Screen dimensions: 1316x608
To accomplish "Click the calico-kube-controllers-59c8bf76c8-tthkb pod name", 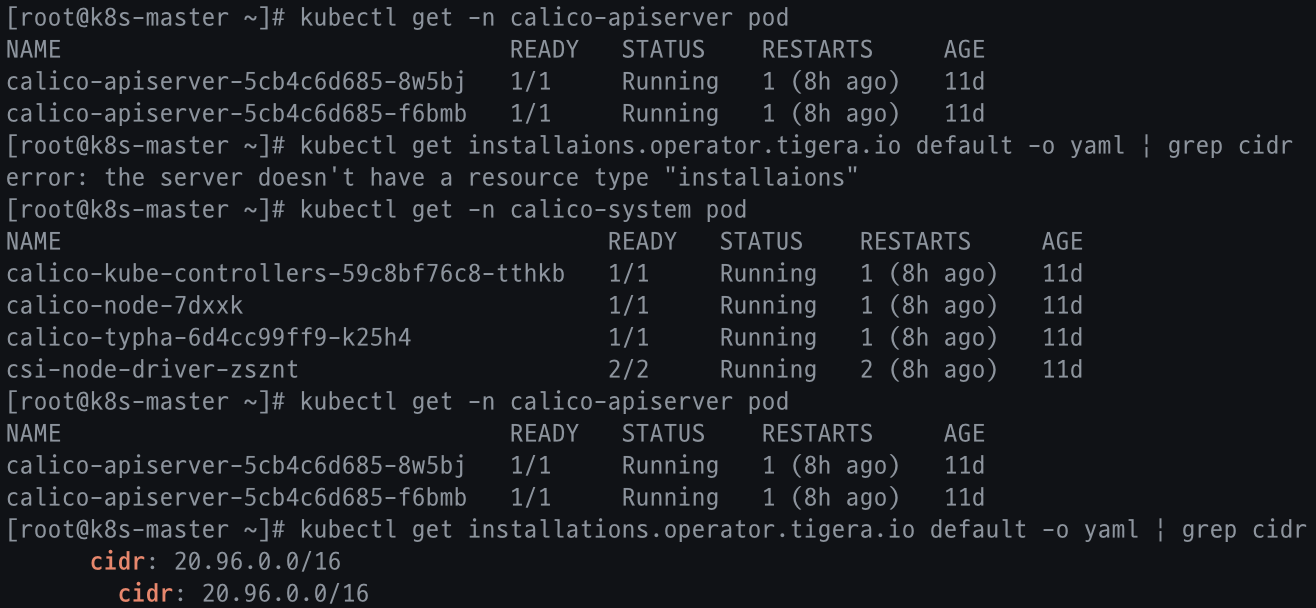I will [x=285, y=274].
